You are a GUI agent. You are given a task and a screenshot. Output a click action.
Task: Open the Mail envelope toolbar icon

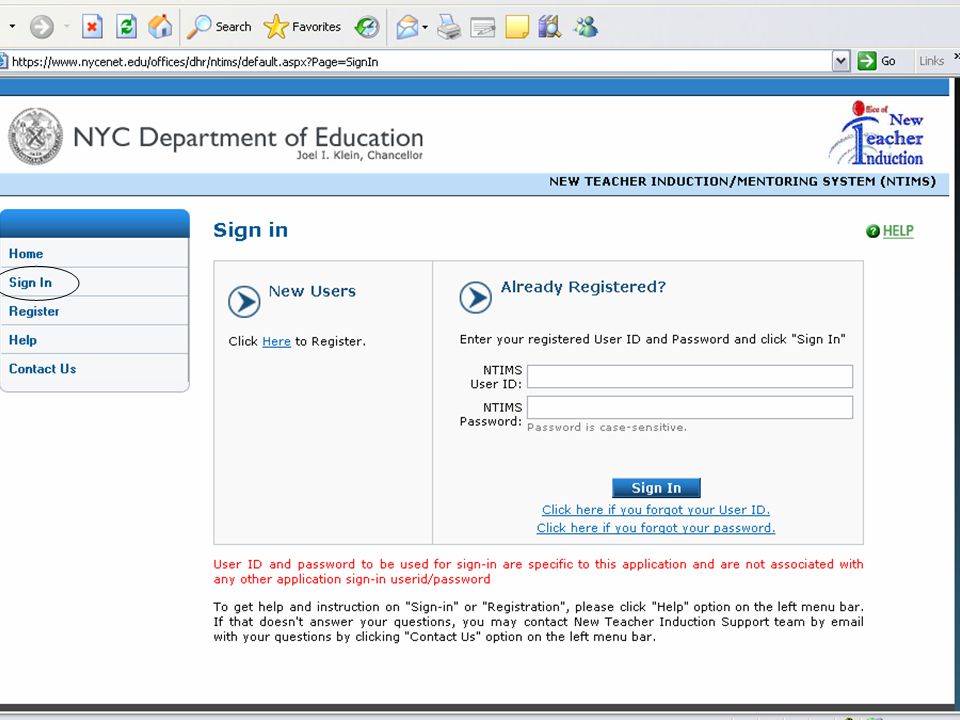[x=407, y=27]
